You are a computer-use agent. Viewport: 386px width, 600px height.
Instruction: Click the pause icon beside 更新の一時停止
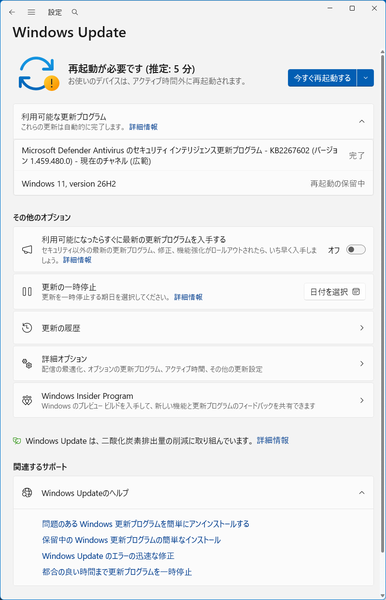click(x=27, y=292)
